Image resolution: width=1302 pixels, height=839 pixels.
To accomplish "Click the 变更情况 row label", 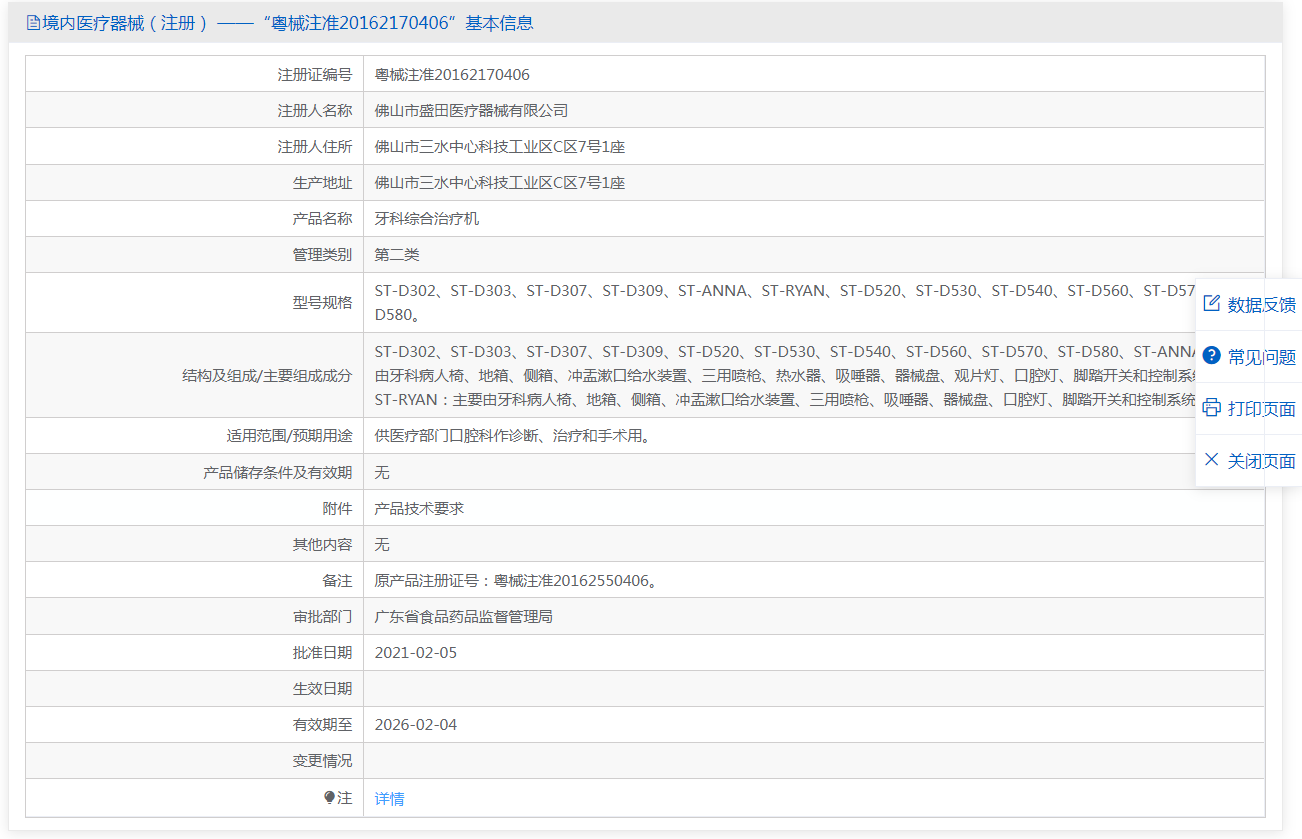I will pos(322,760).
